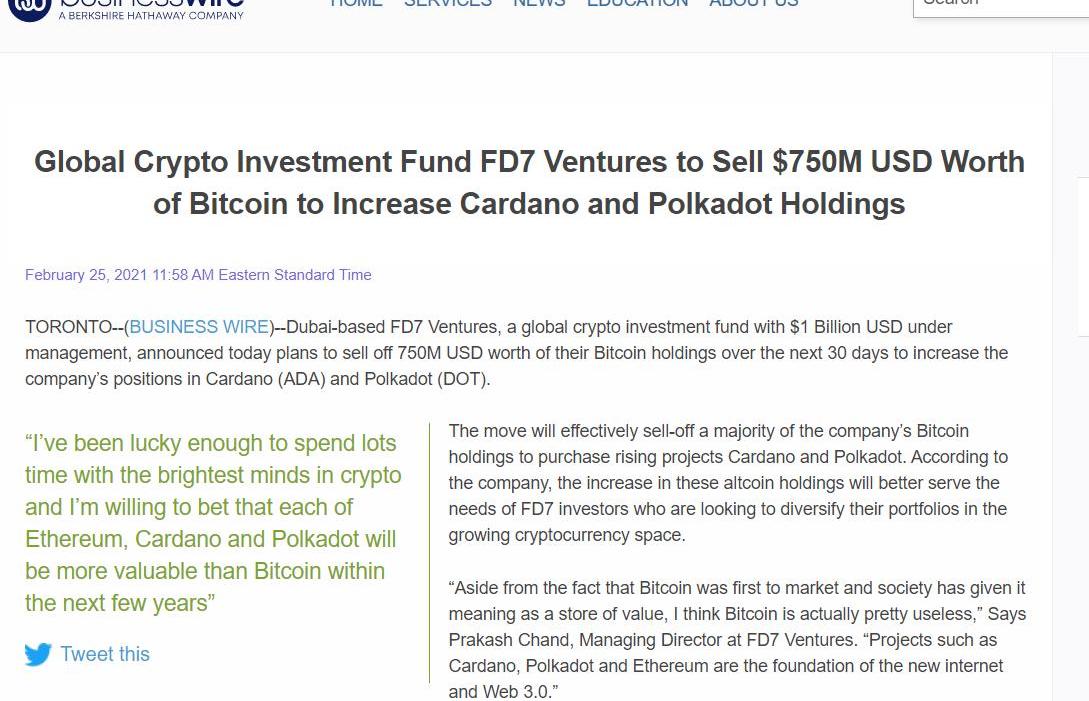1089x701 pixels.
Task: Click the February 25, 2021 timestamp
Action: [x=198, y=275]
